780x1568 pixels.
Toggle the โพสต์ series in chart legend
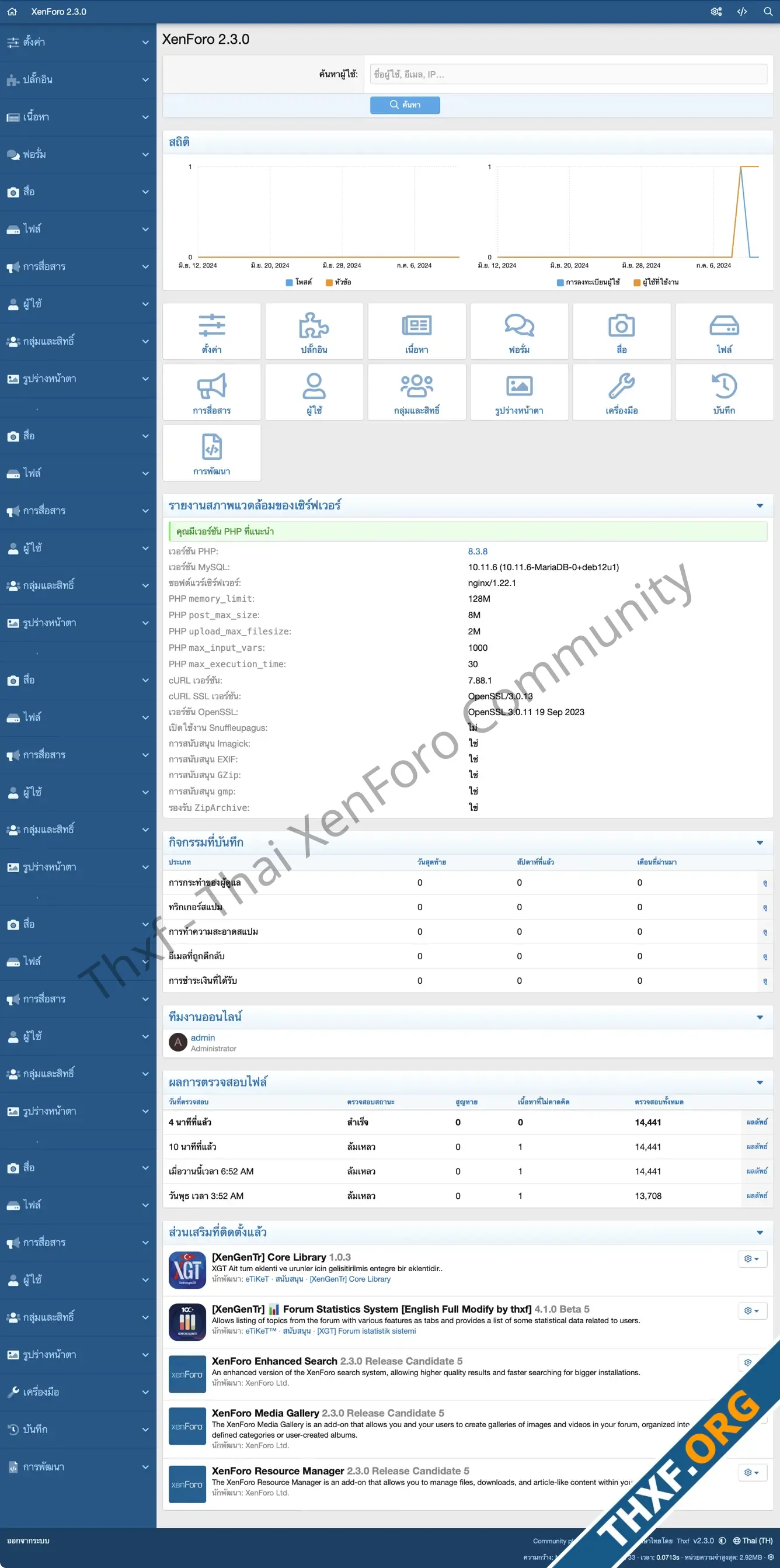299,282
